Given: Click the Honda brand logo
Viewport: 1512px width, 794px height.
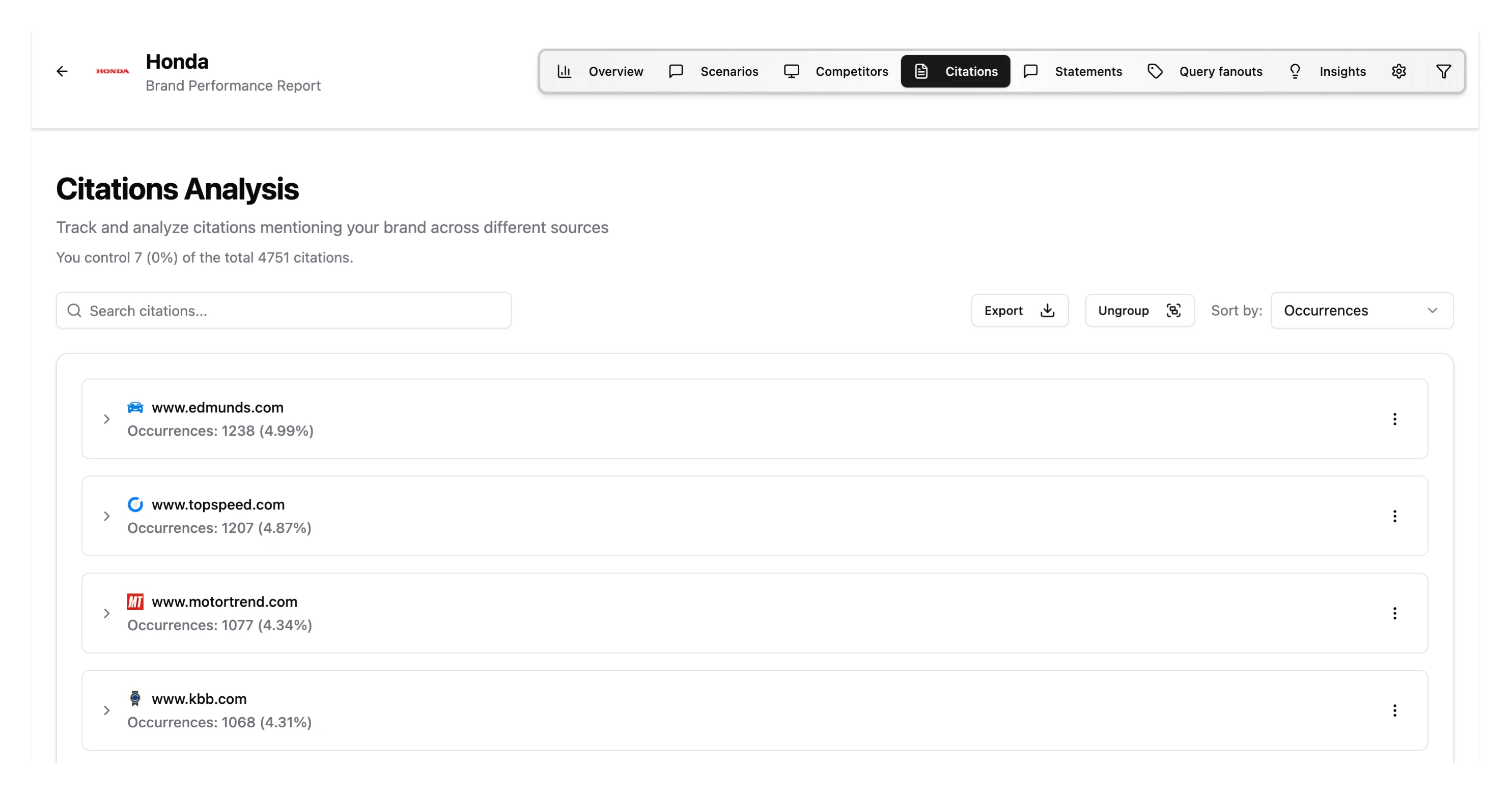Looking at the screenshot, I should click(113, 72).
